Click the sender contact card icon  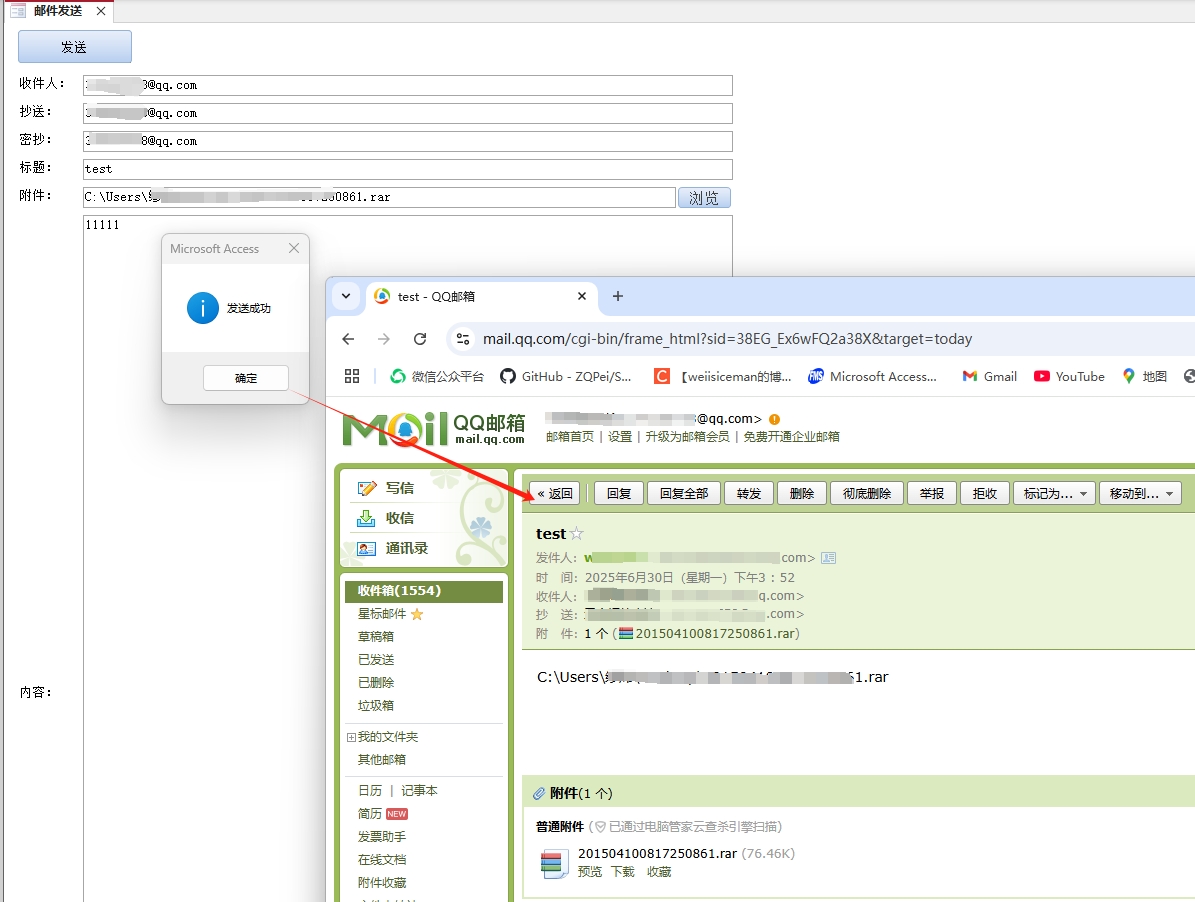point(828,558)
